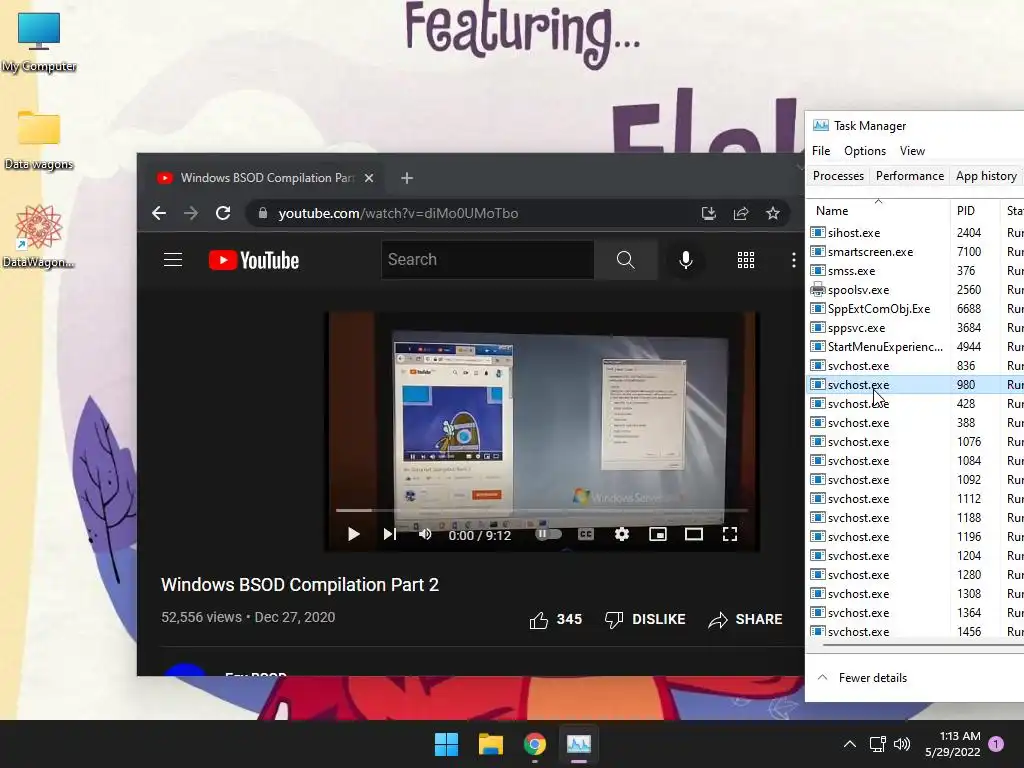Open the Data wagons folder icon
1024x768 pixels.
39,140
